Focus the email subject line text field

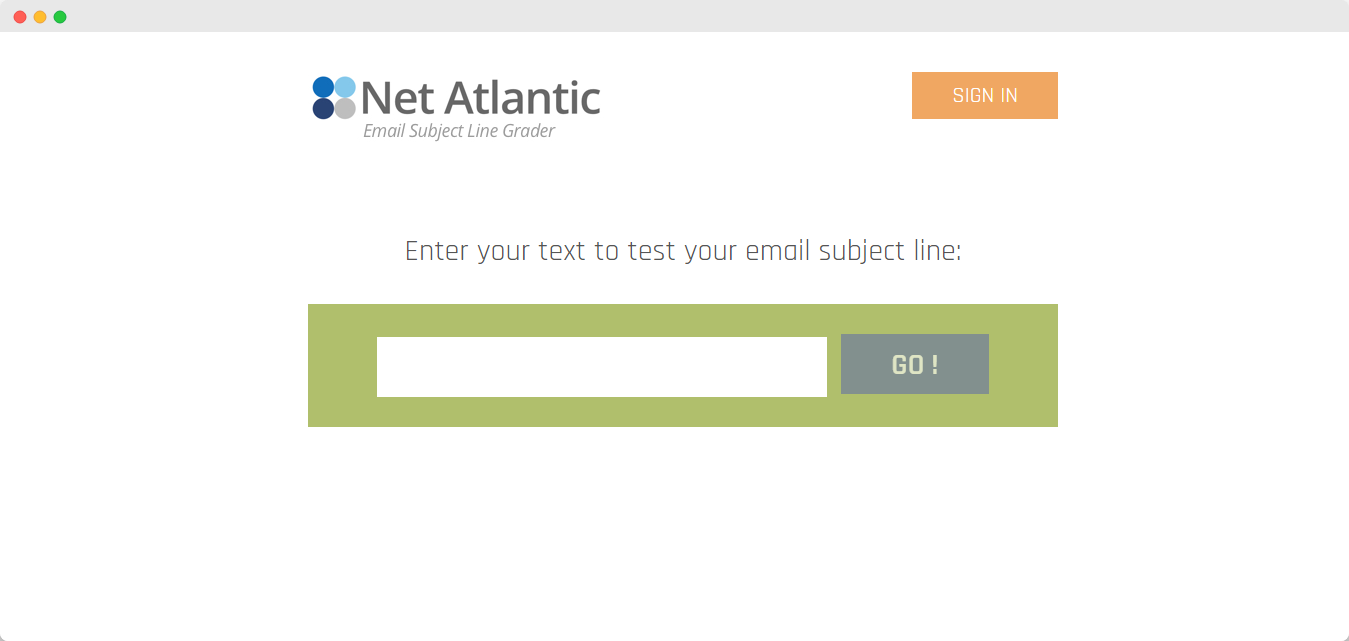coord(601,367)
